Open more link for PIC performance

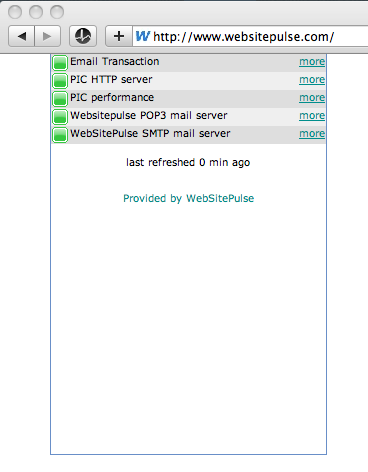[x=312, y=98]
